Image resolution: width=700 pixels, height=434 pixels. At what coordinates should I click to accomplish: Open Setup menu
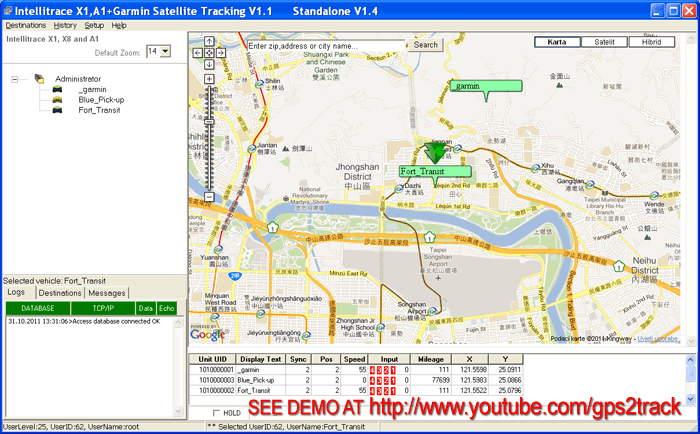pos(94,25)
